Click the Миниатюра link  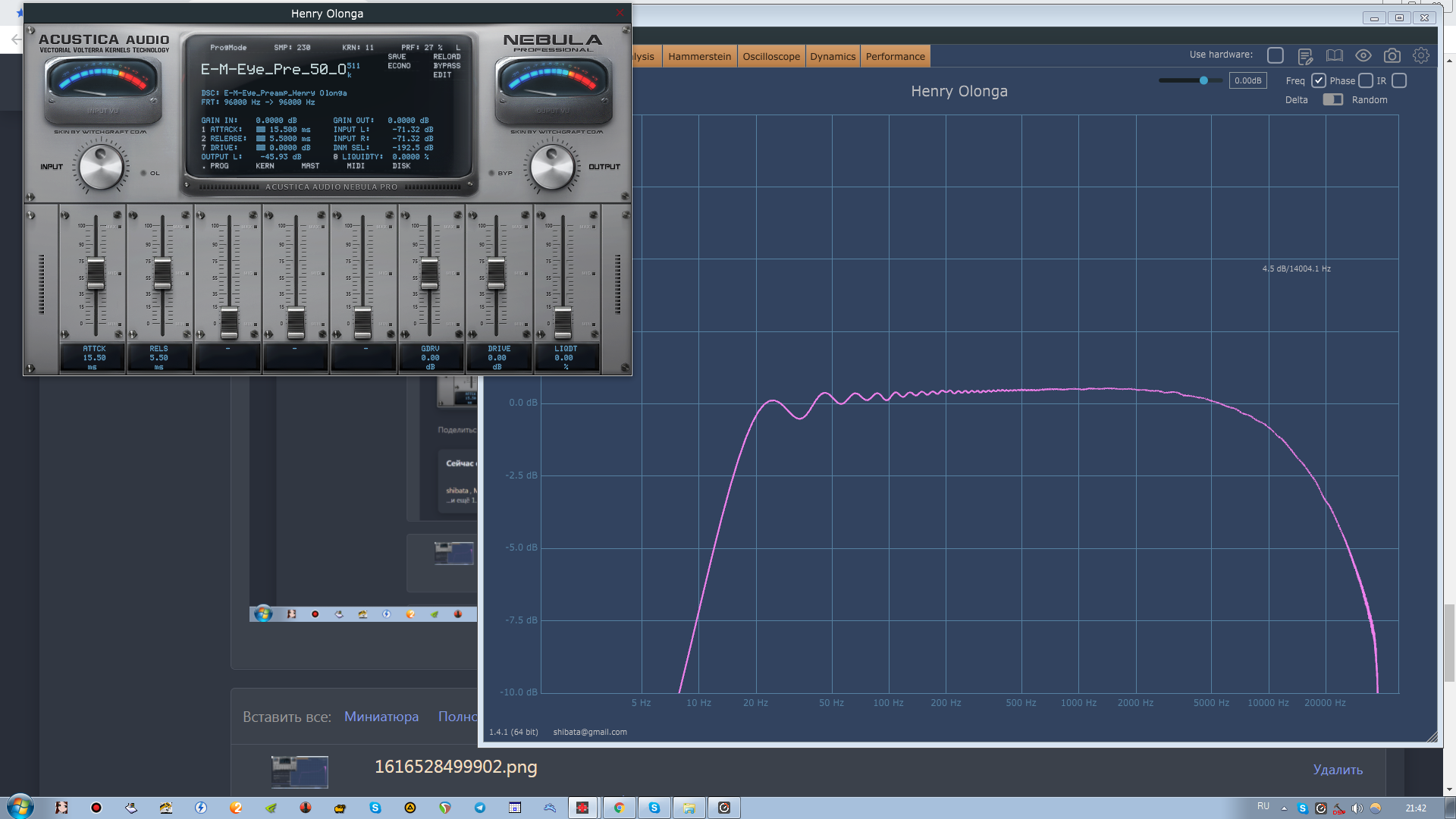click(x=381, y=717)
